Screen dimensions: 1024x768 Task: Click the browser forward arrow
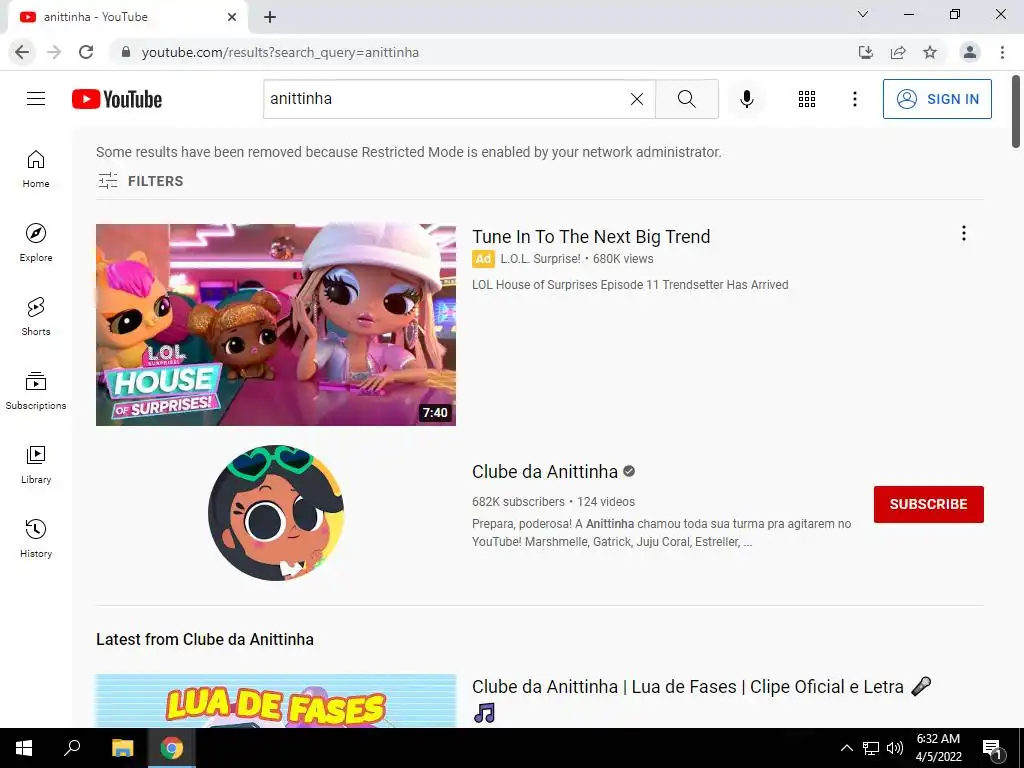[x=54, y=52]
